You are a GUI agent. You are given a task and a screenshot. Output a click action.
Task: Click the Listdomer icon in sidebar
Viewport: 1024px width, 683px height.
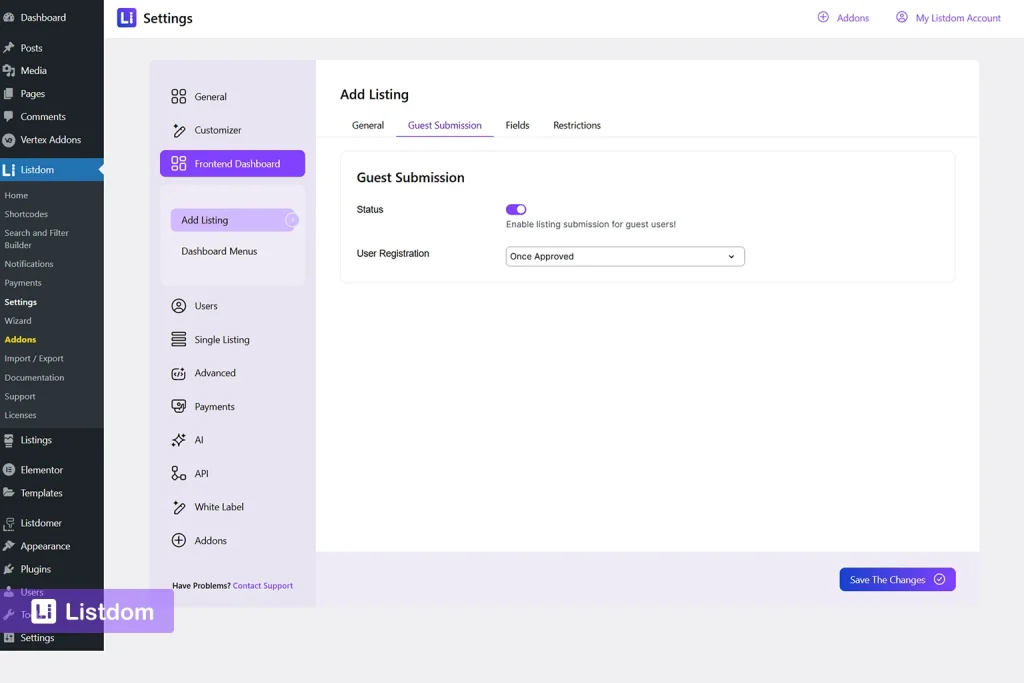tap(8, 523)
